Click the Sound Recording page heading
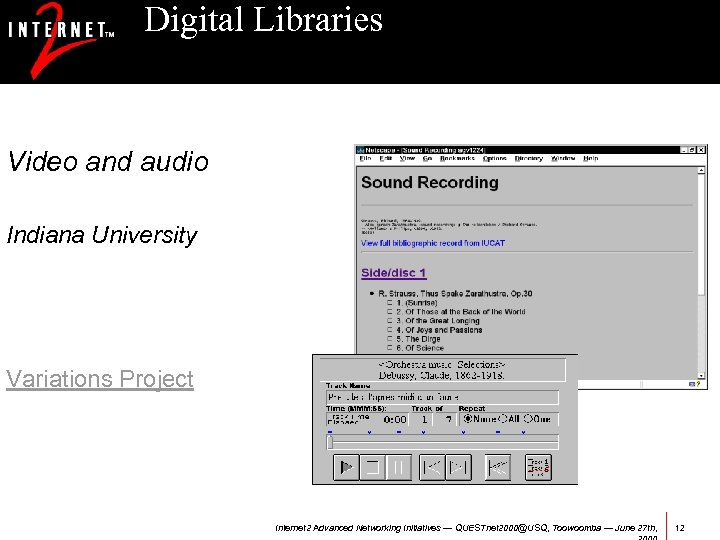Image resolution: width=720 pixels, height=540 pixels. click(429, 182)
